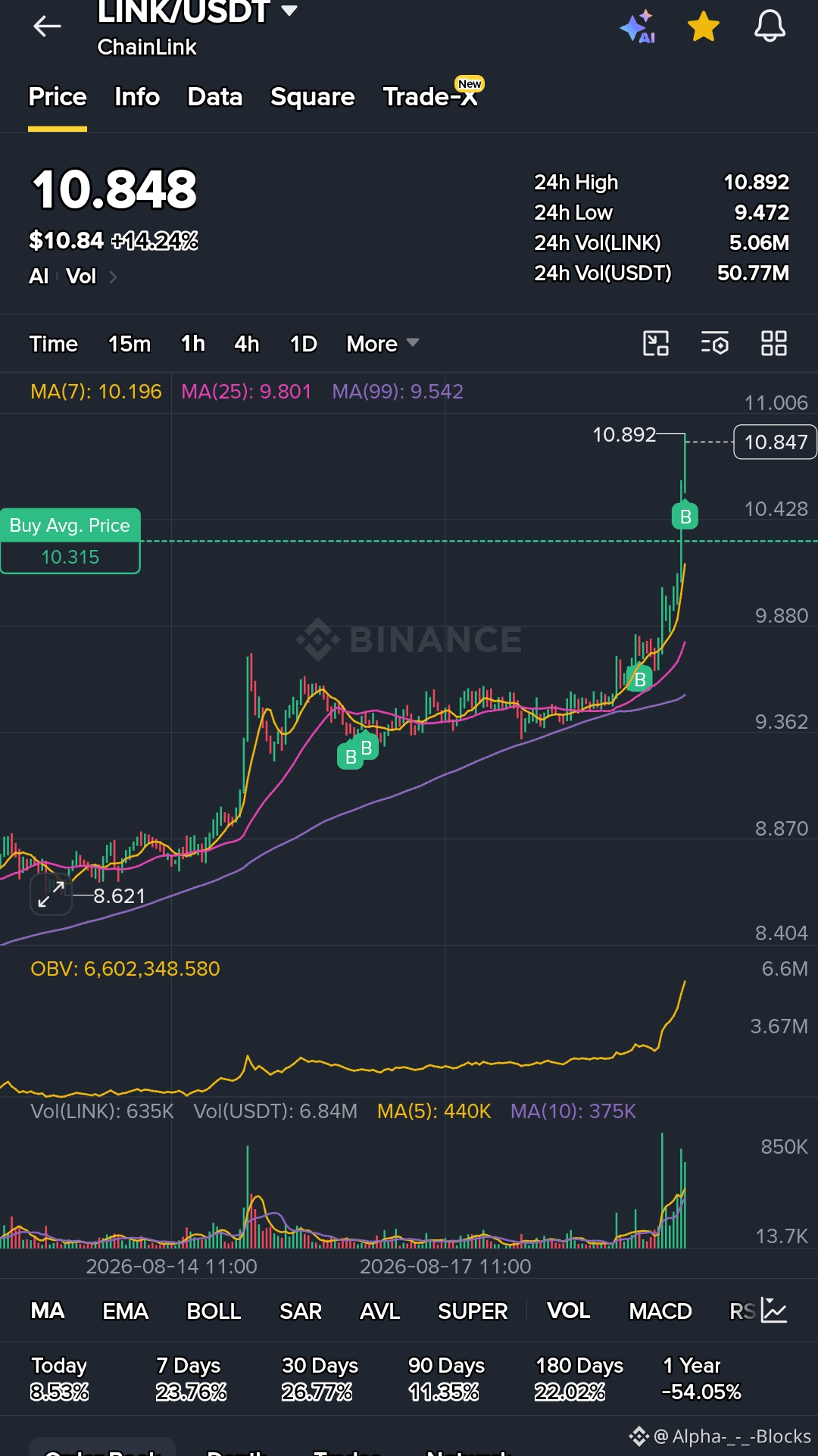Select the 4h timeframe
The width and height of the screenshot is (818, 1456).
(x=247, y=344)
